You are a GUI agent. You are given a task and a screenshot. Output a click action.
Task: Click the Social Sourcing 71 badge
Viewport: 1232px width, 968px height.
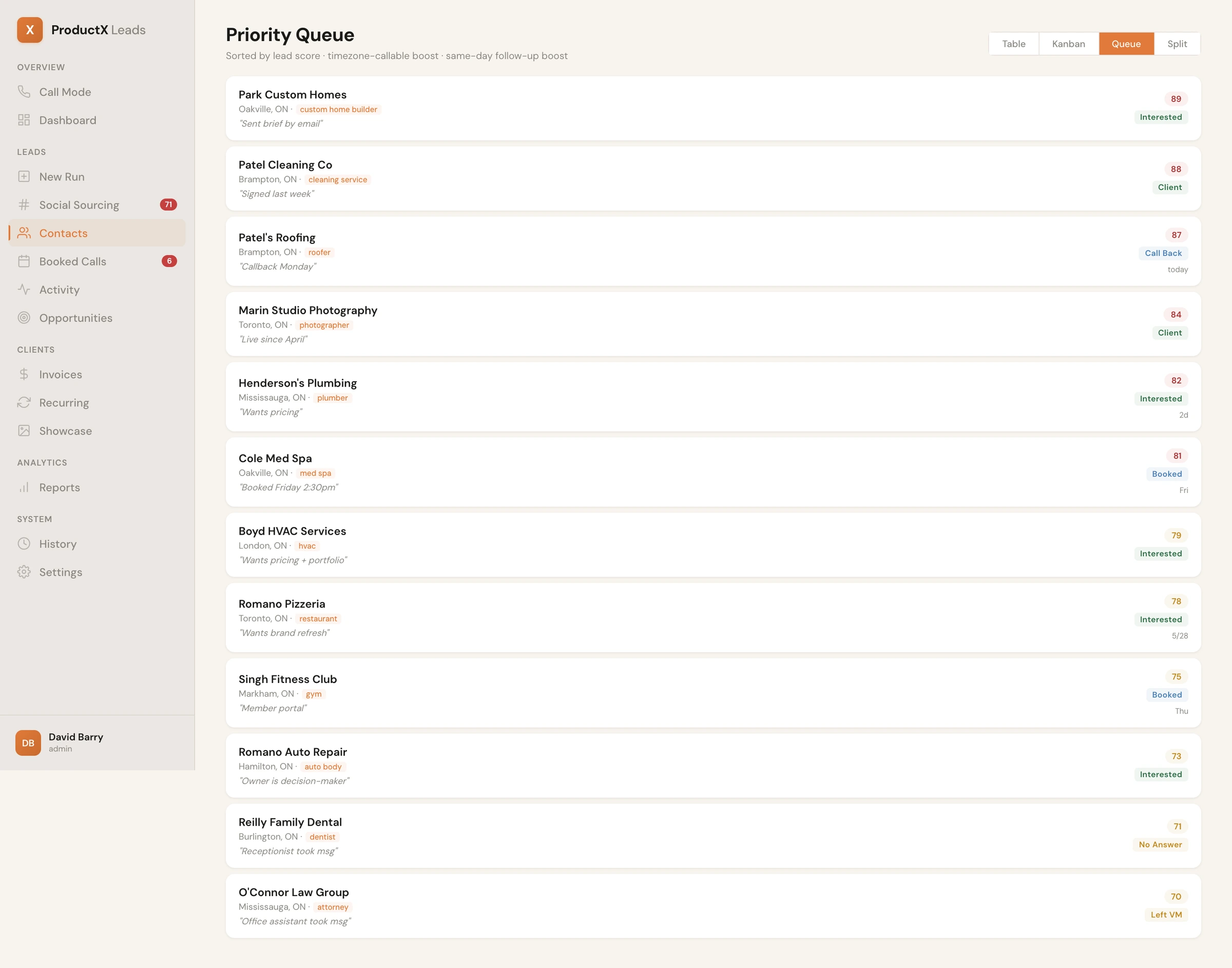(168, 204)
